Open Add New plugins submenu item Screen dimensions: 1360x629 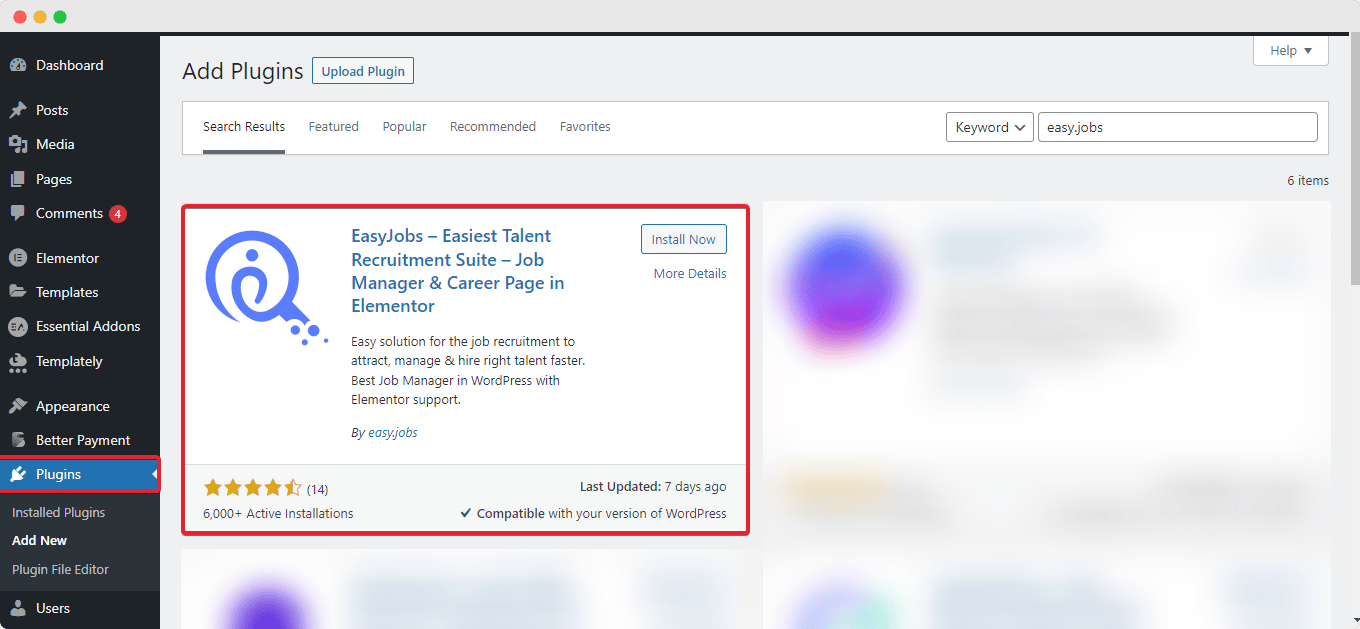point(40,540)
